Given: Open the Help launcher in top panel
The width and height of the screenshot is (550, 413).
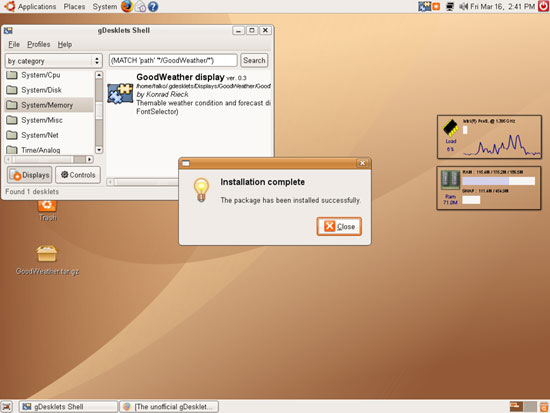Looking at the screenshot, I should pos(153,6).
